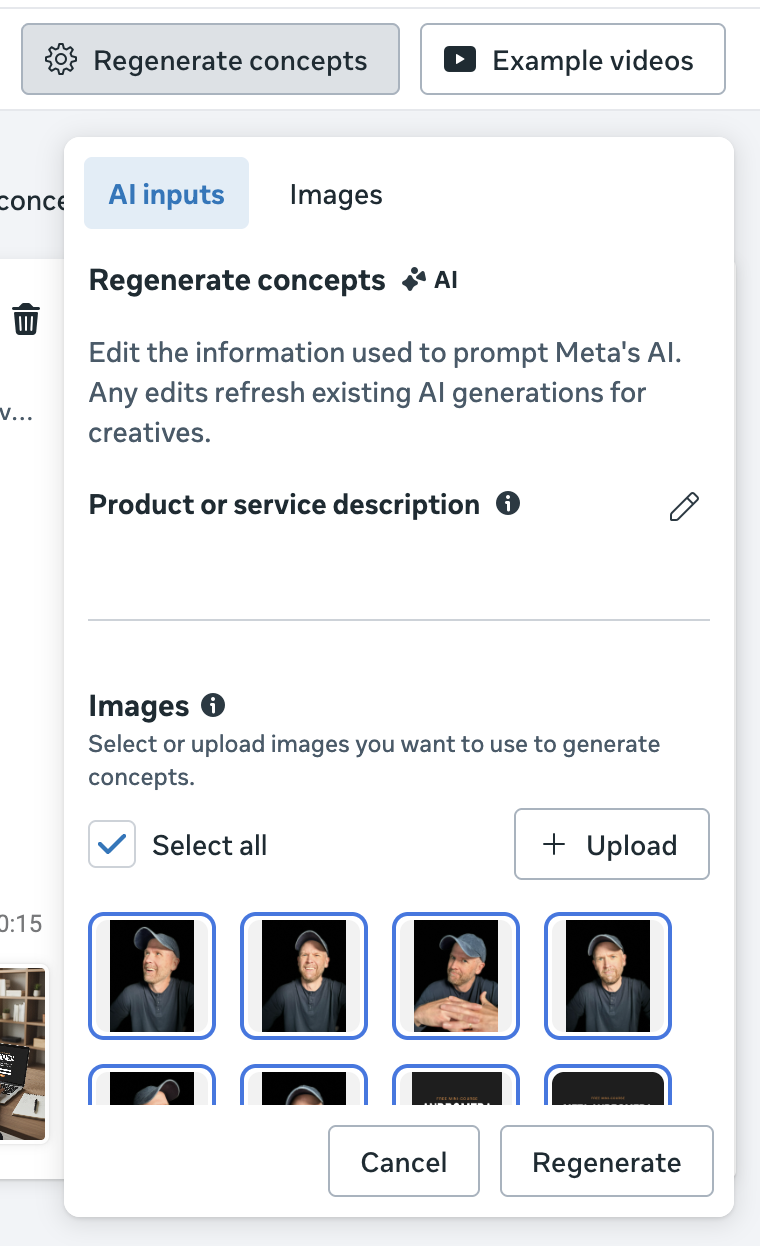This screenshot has width=760, height=1246.
Task: Click the AI sparkle icon beside the heading
Action: point(413,281)
